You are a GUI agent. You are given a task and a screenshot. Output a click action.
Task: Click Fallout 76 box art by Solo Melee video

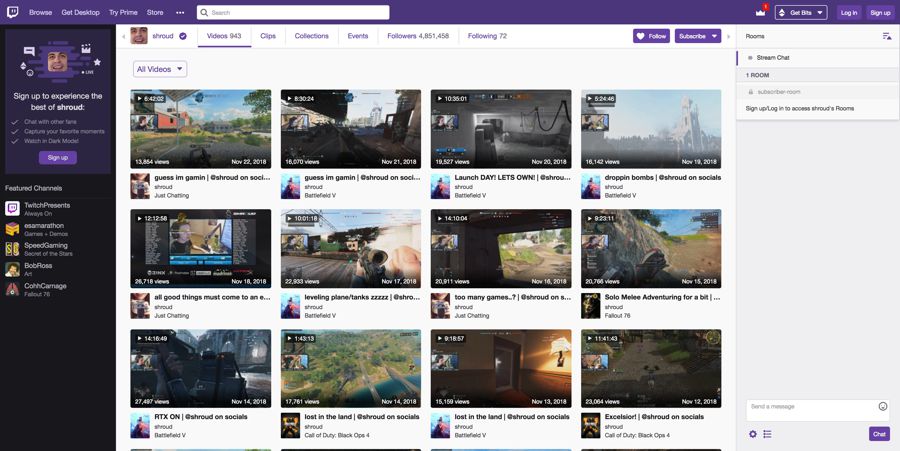pyautogui.click(x=591, y=306)
